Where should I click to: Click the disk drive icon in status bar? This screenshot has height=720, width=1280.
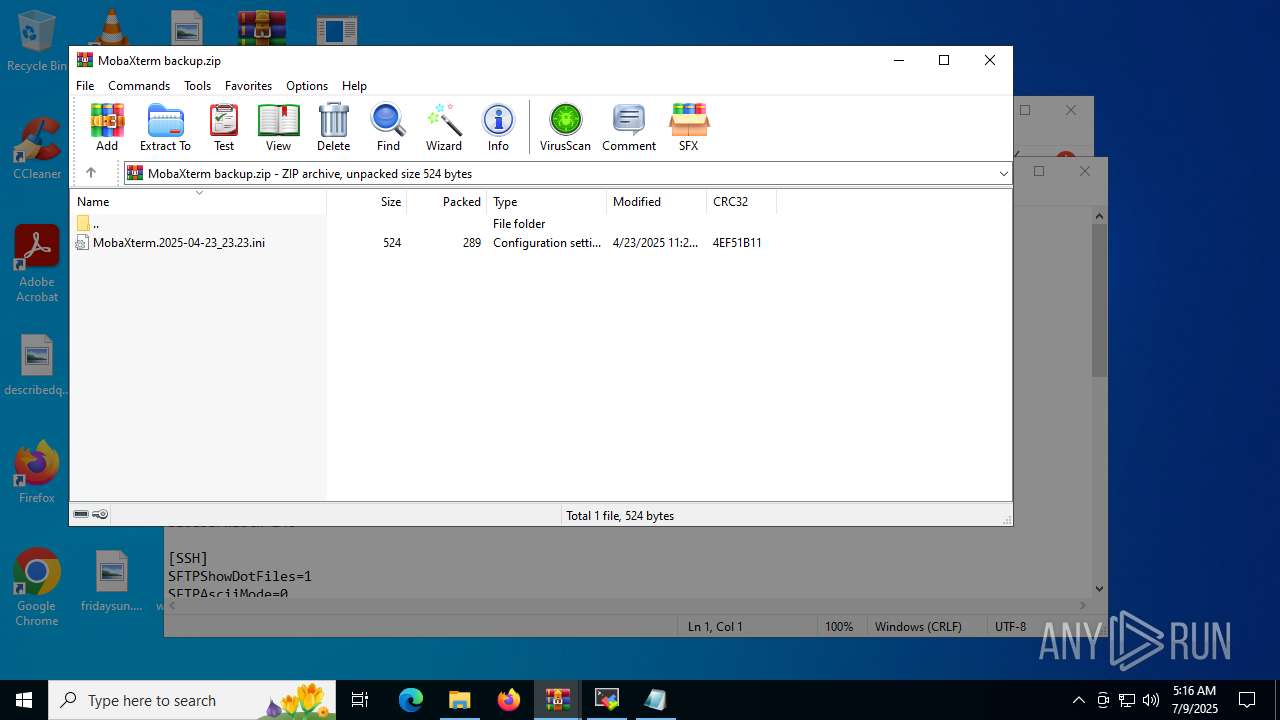[81, 514]
